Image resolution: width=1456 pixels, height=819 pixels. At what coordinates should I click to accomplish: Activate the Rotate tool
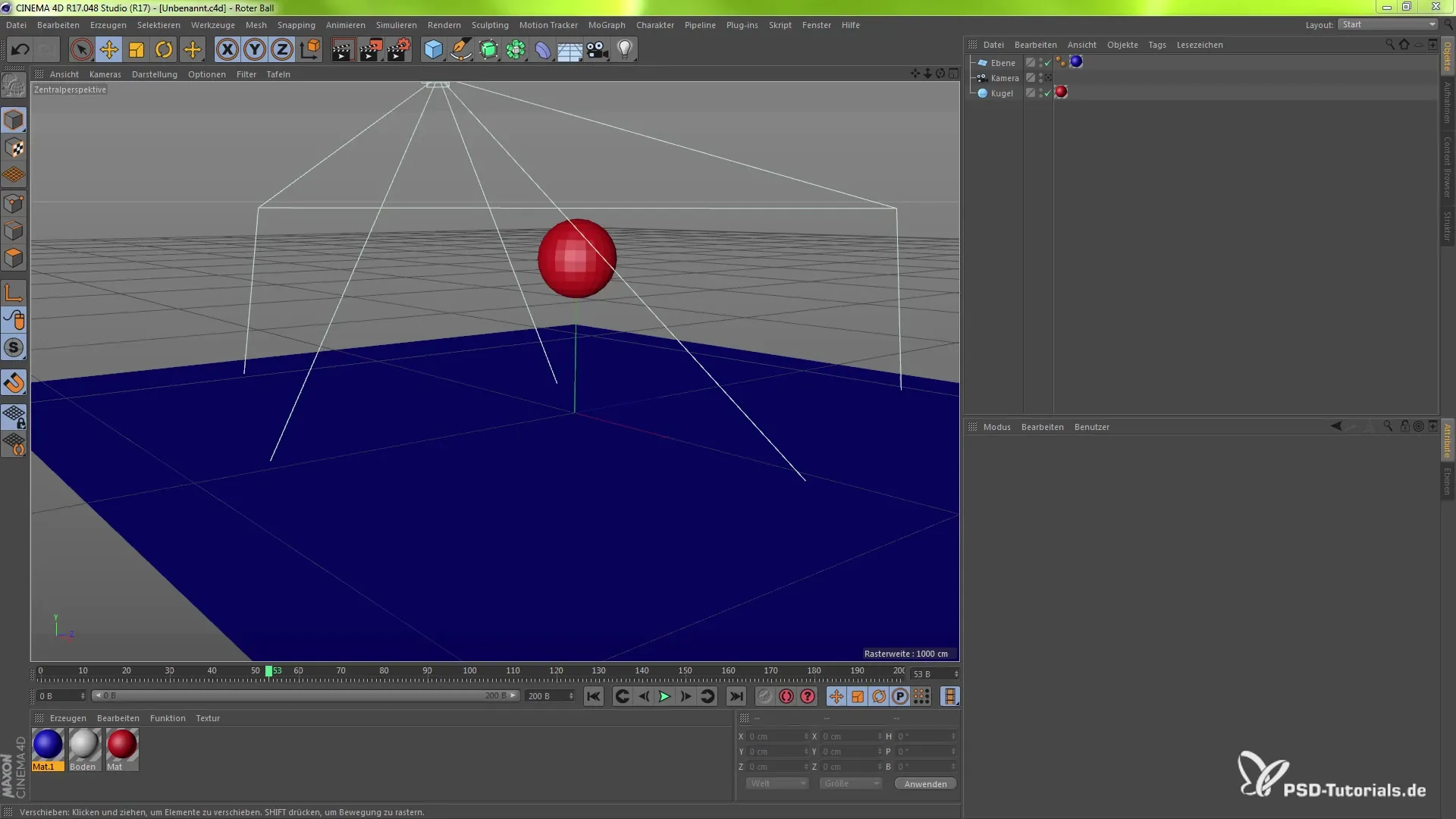pyautogui.click(x=164, y=50)
